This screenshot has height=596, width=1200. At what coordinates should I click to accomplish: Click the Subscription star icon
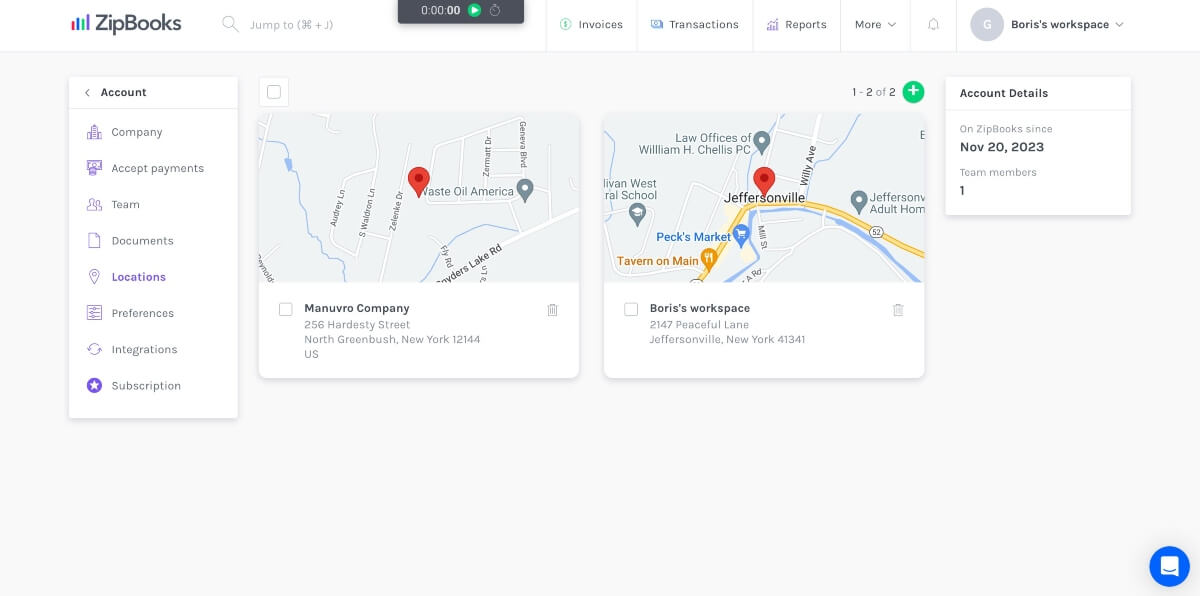tap(94, 385)
